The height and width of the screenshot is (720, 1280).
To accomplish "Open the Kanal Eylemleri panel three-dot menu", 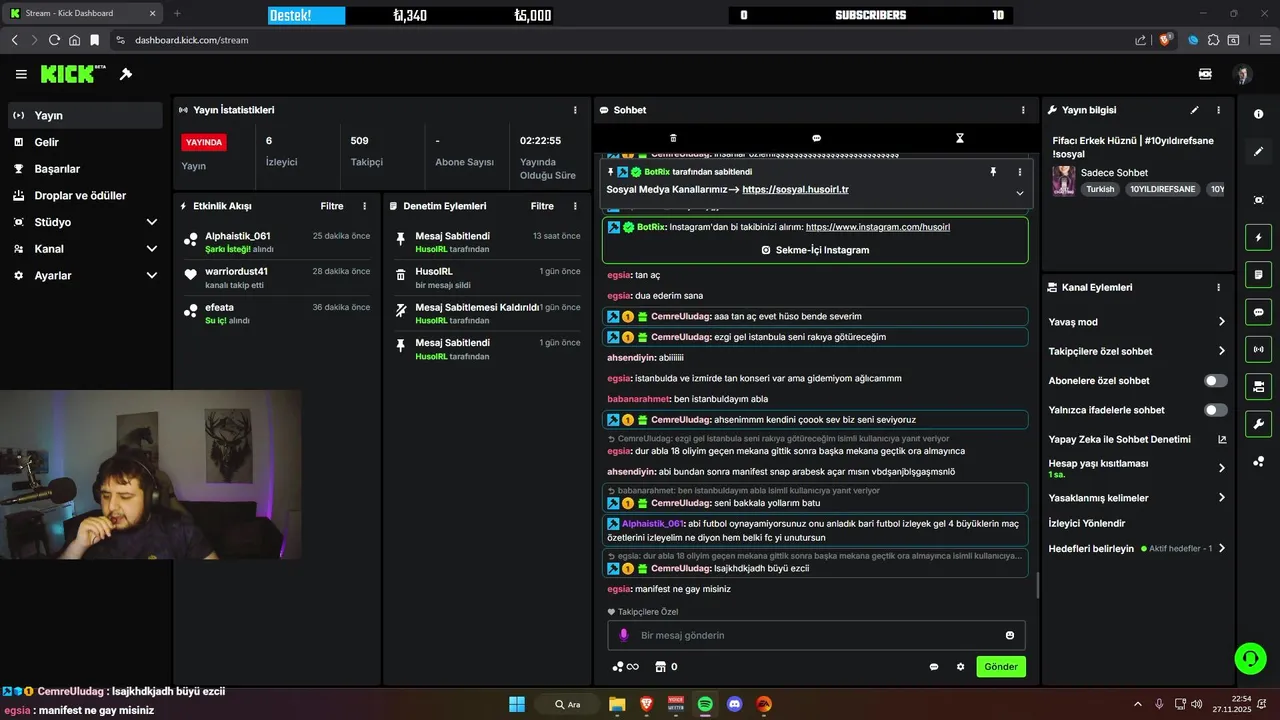I will click(x=1218, y=287).
